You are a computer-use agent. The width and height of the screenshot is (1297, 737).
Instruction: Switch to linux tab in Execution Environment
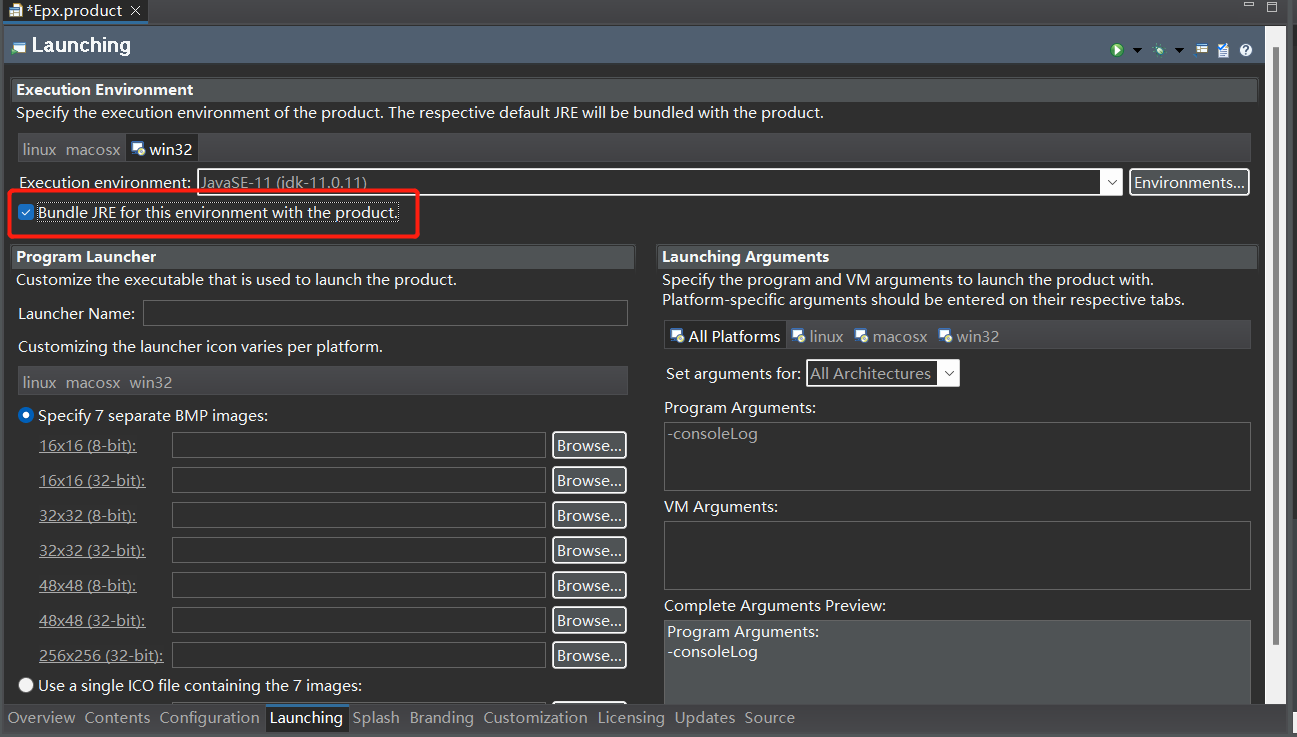pos(40,149)
